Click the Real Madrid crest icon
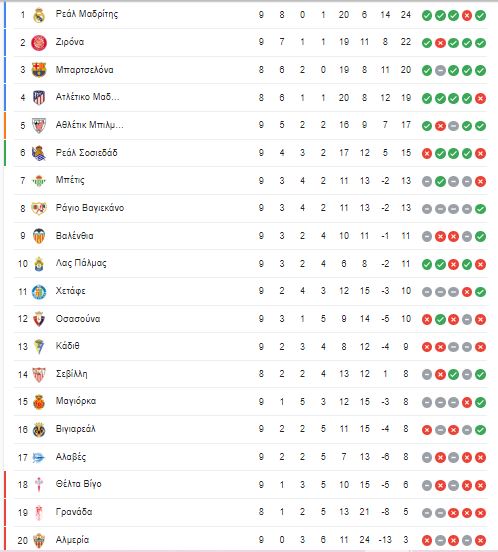Screen dimensions: 498x552 (x=39, y=15)
